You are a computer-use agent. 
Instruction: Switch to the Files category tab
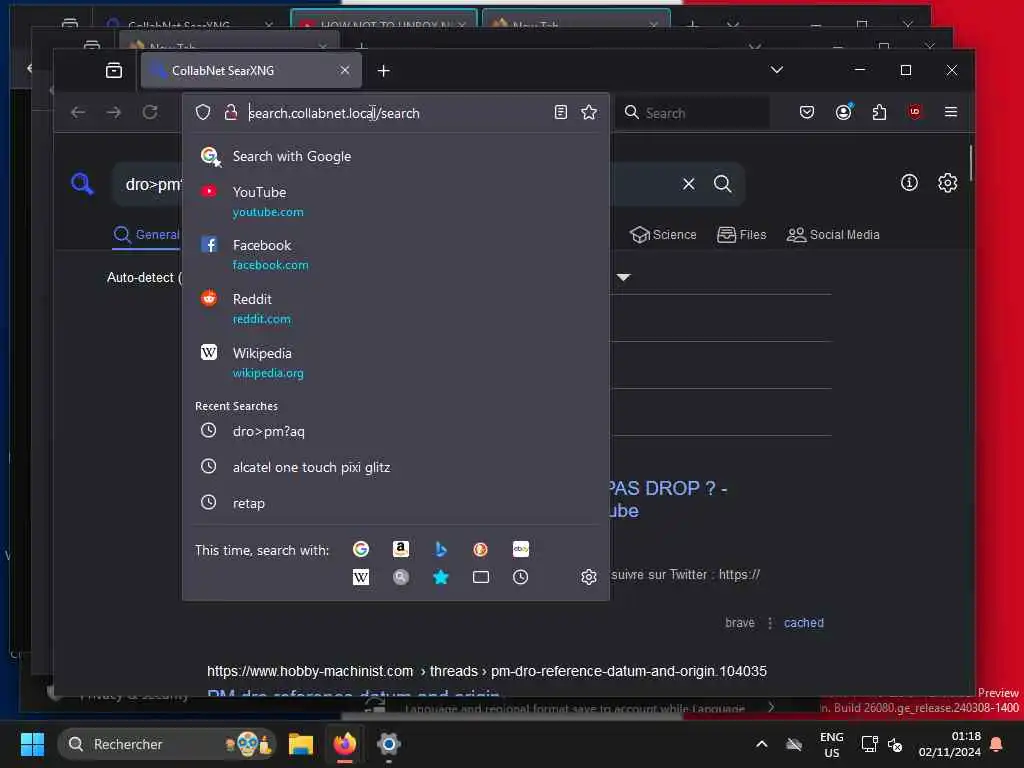[741, 234]
